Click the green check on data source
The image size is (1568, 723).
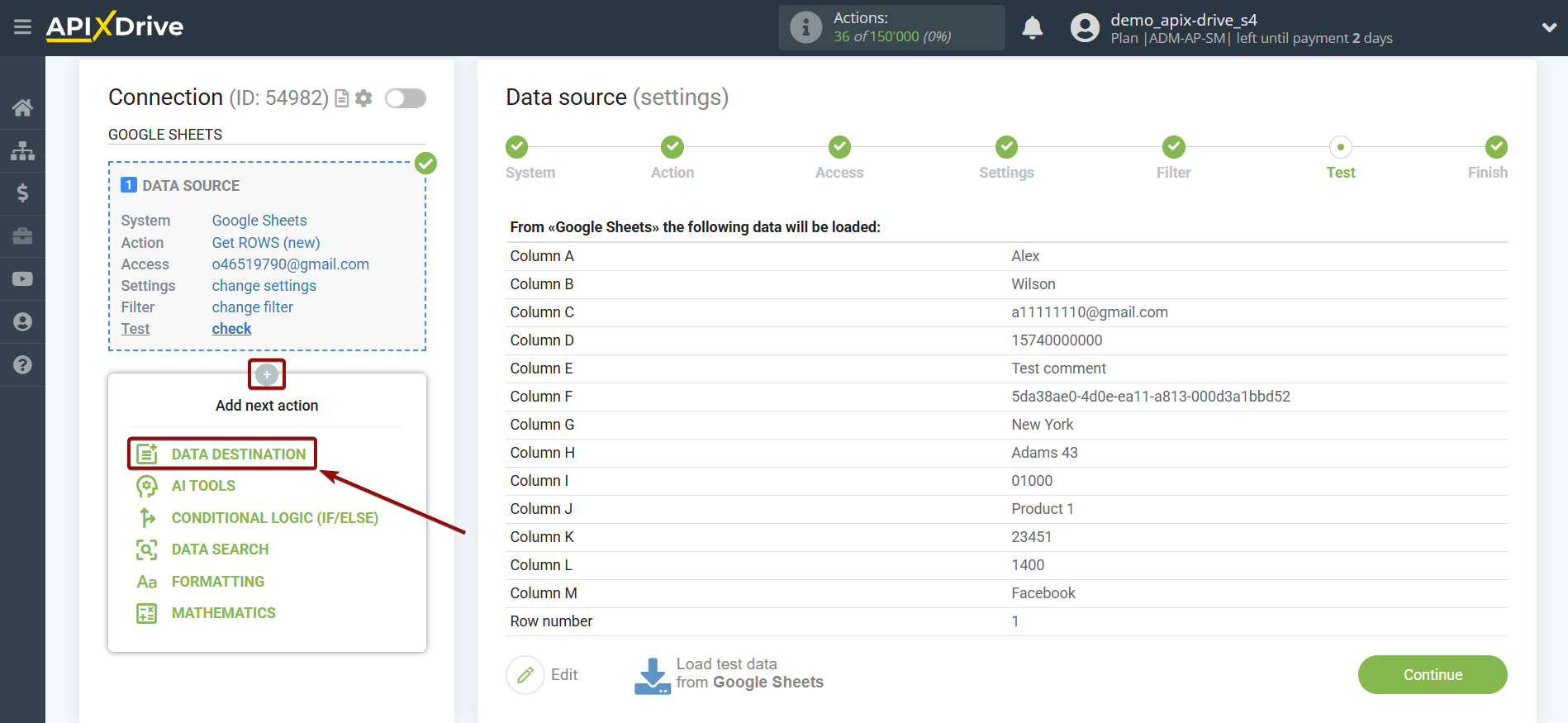[x=425, y=163]
